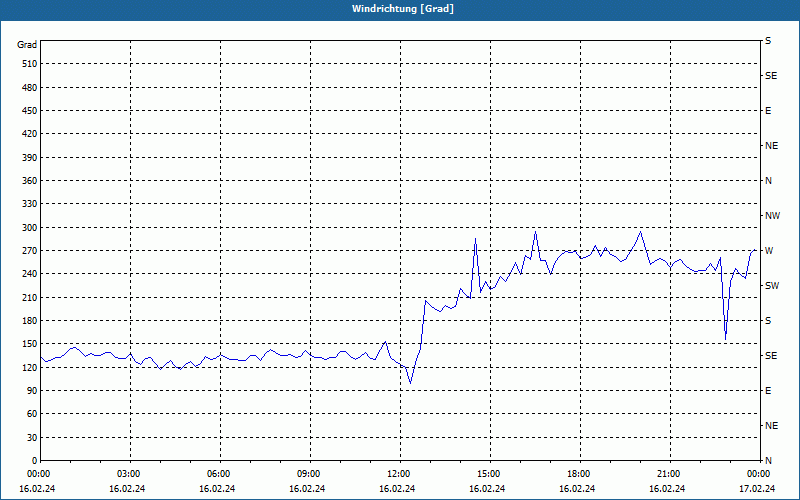The image size is (800, 500).
Task: Select the 390 y-axis value
Action: point(30,157)
